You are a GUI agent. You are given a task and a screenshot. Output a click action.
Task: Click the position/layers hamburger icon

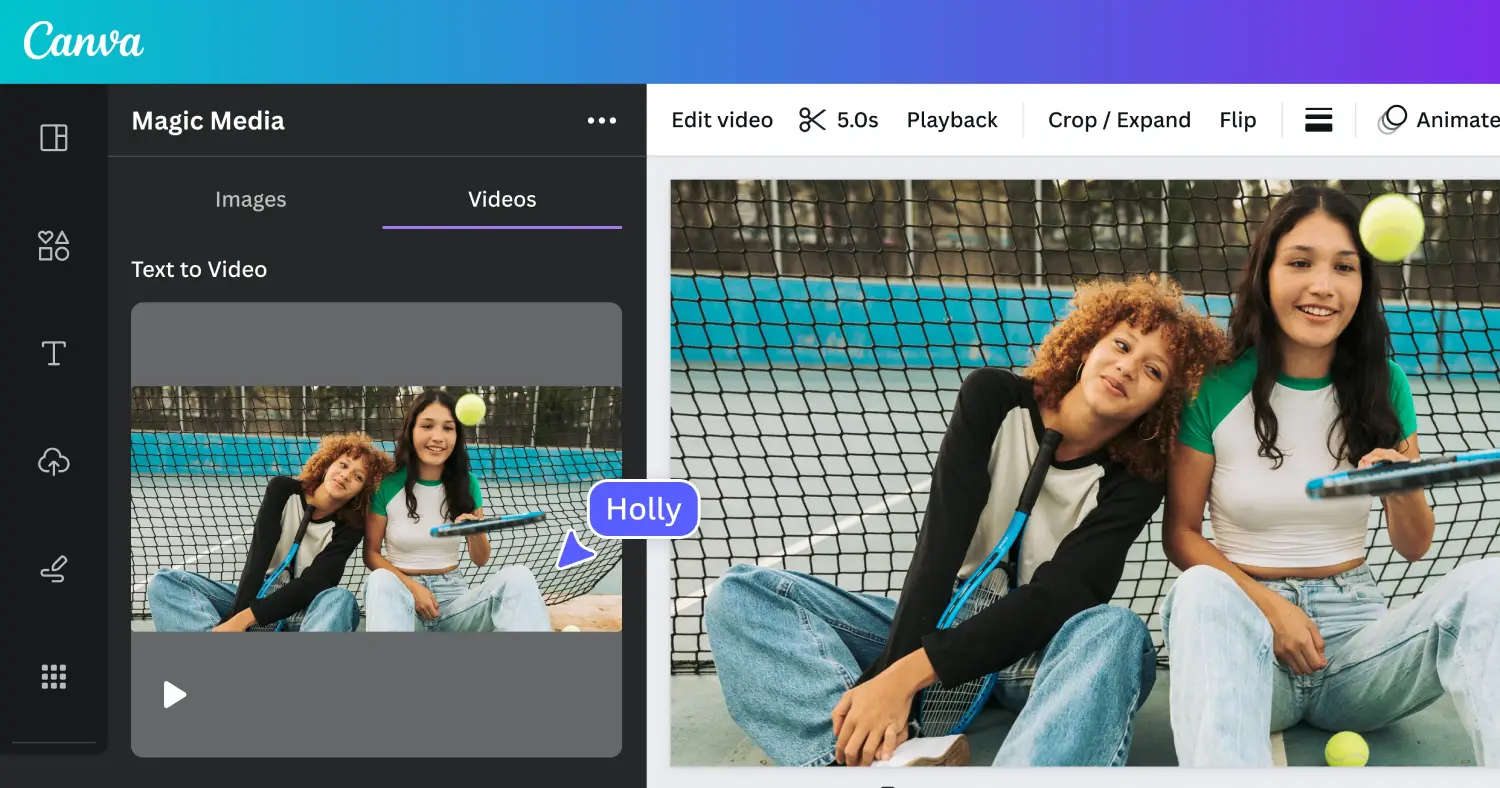pos(1318,119)
